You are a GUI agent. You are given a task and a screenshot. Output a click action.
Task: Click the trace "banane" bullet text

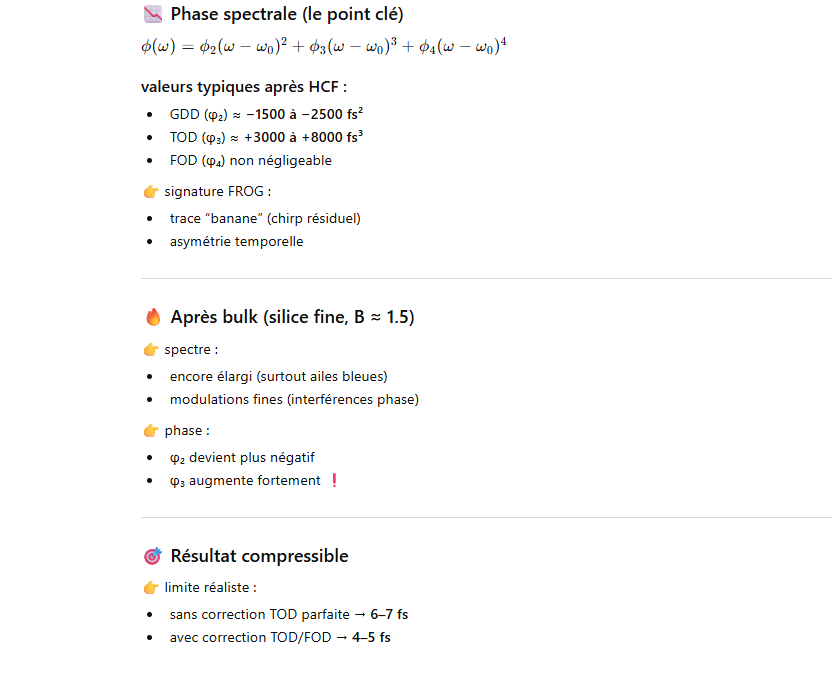tap(265, 218)
